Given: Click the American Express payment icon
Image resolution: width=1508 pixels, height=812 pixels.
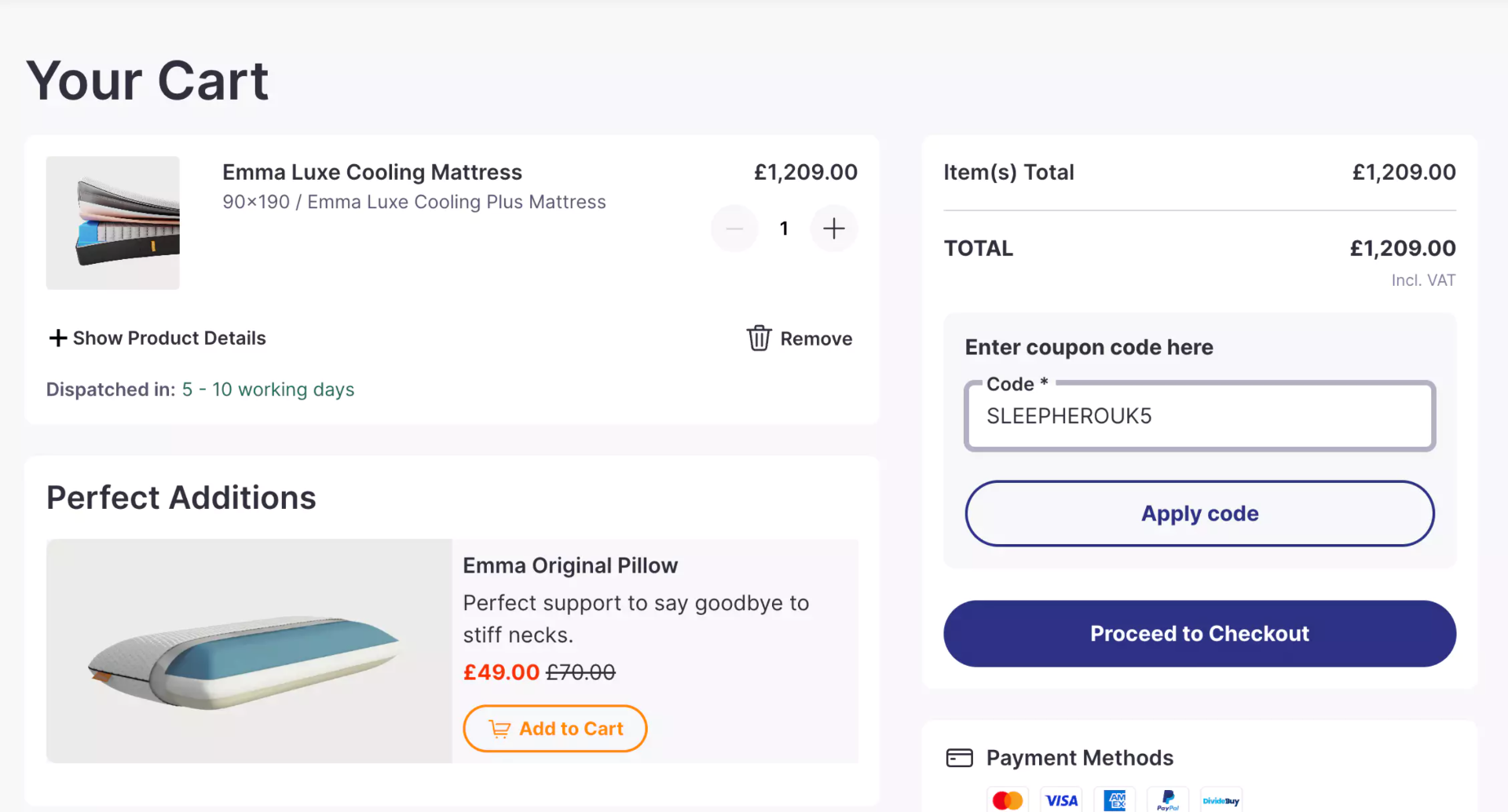Looking at the screenshot, I should [x=1115, y=800].
